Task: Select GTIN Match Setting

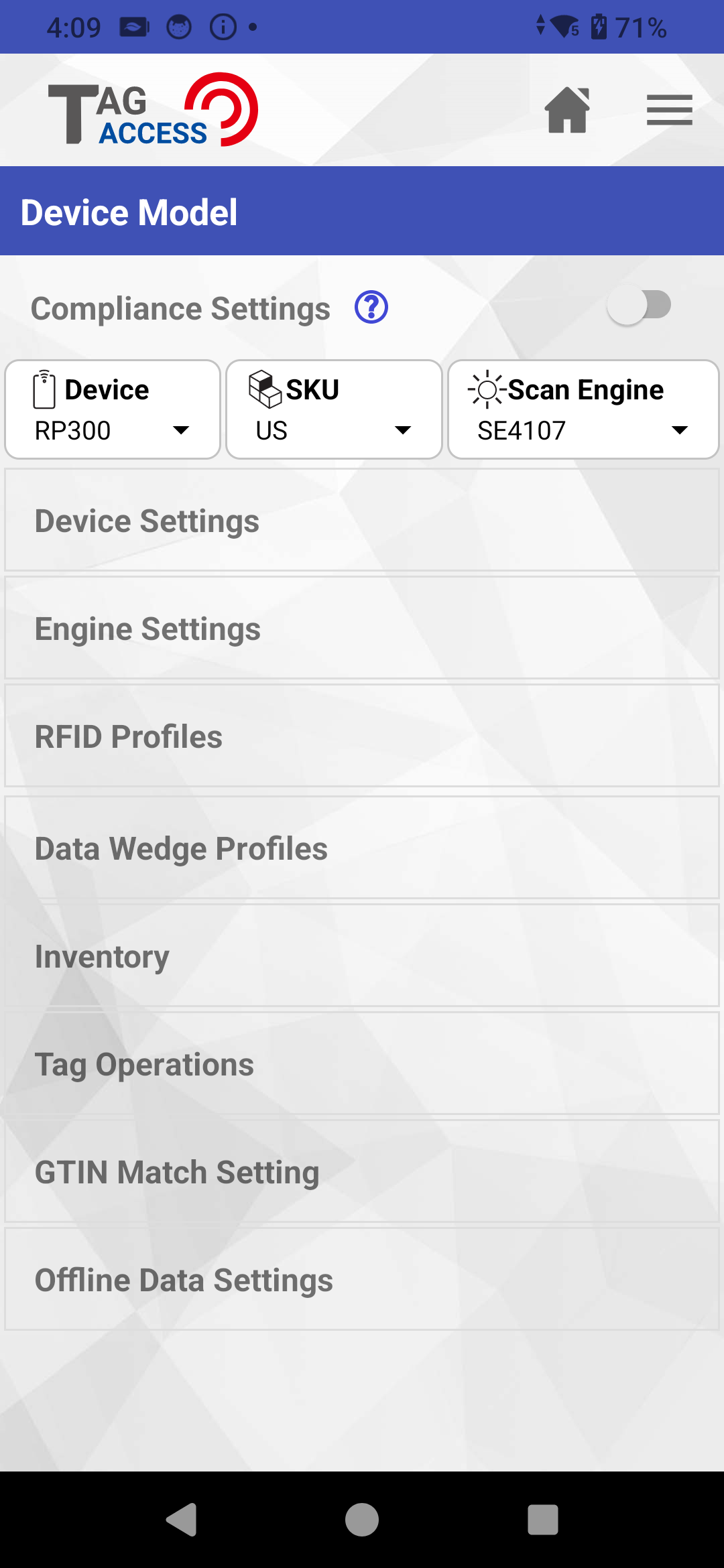Action: [362, 1172]
